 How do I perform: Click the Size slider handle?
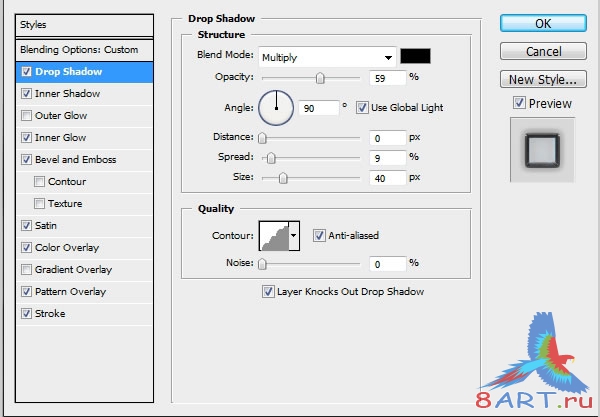[283, 178]
